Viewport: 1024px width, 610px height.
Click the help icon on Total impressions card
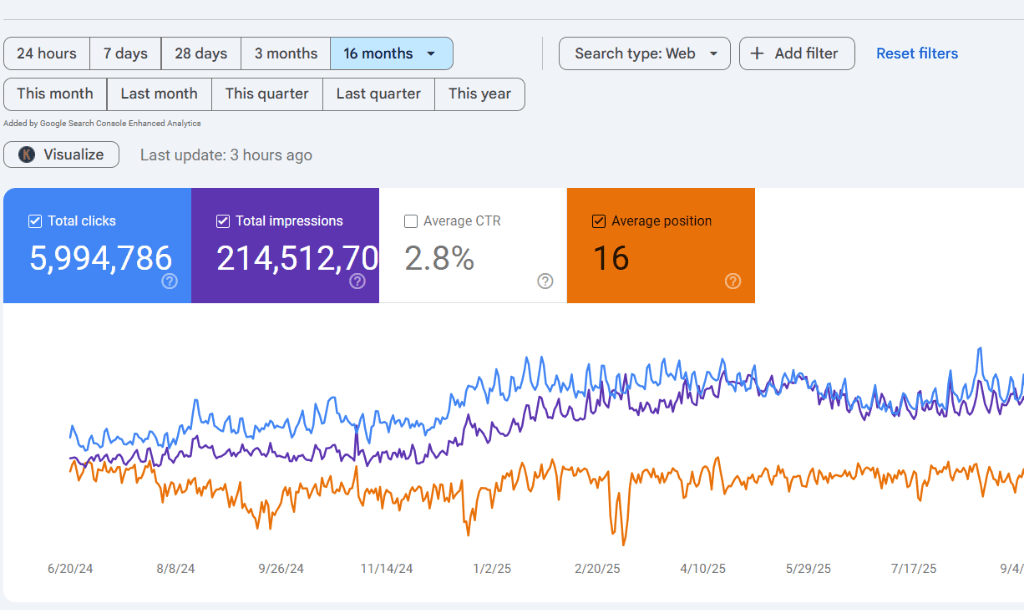(357, 282)
